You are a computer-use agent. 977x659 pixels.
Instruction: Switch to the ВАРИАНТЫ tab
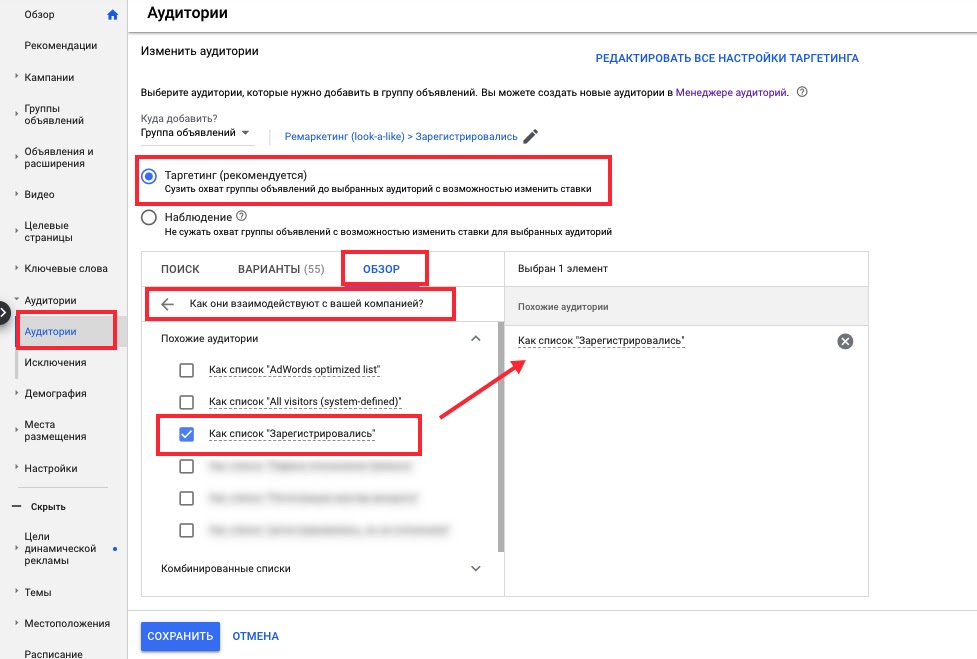[x=280, y=269]
